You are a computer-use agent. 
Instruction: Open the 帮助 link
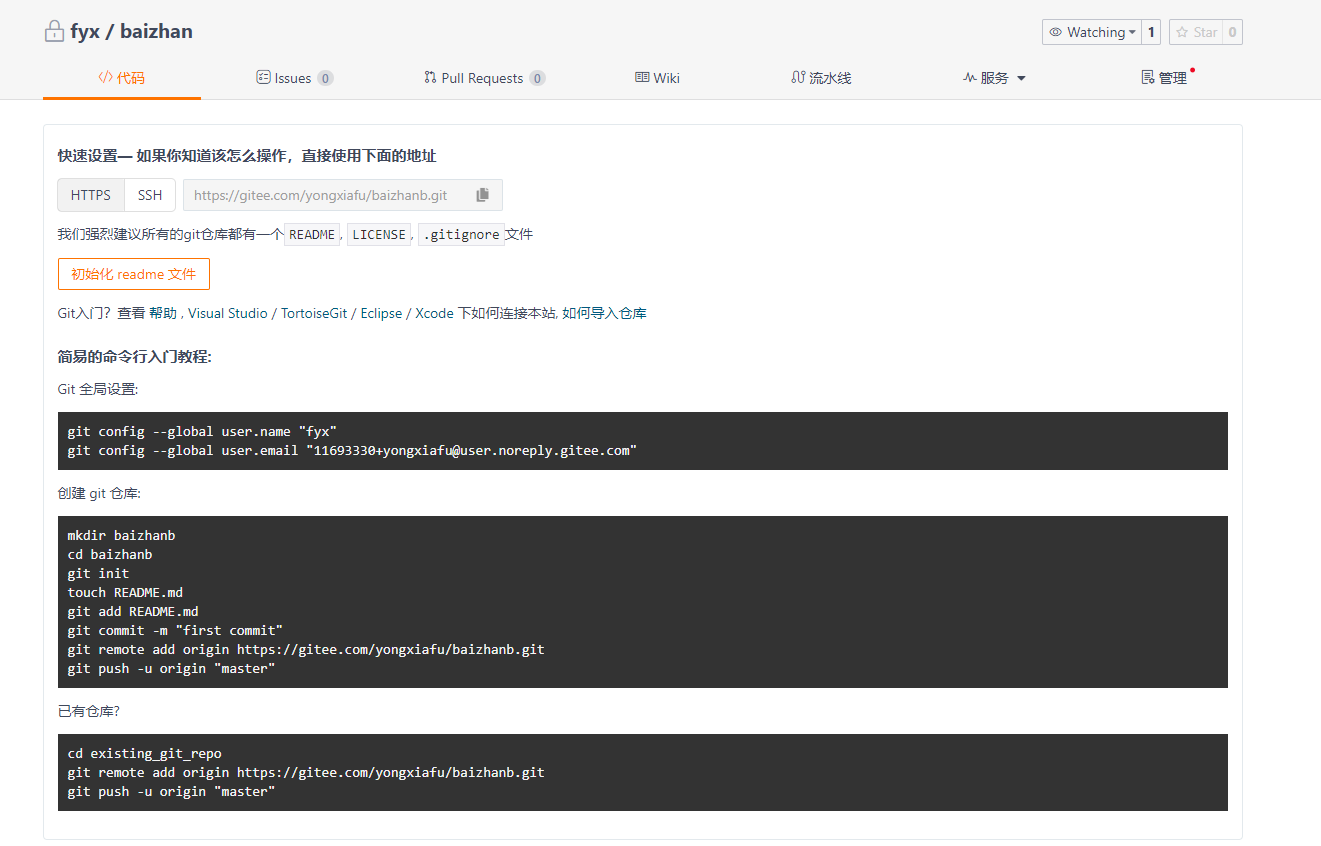(x=163, y=313)
